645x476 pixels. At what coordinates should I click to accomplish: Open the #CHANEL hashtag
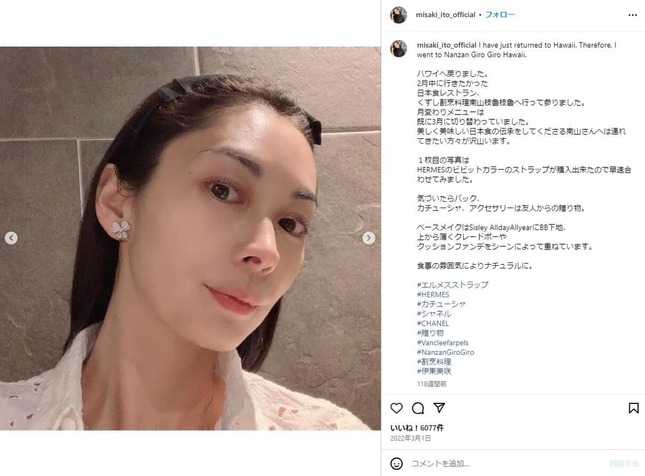point(433,323)
